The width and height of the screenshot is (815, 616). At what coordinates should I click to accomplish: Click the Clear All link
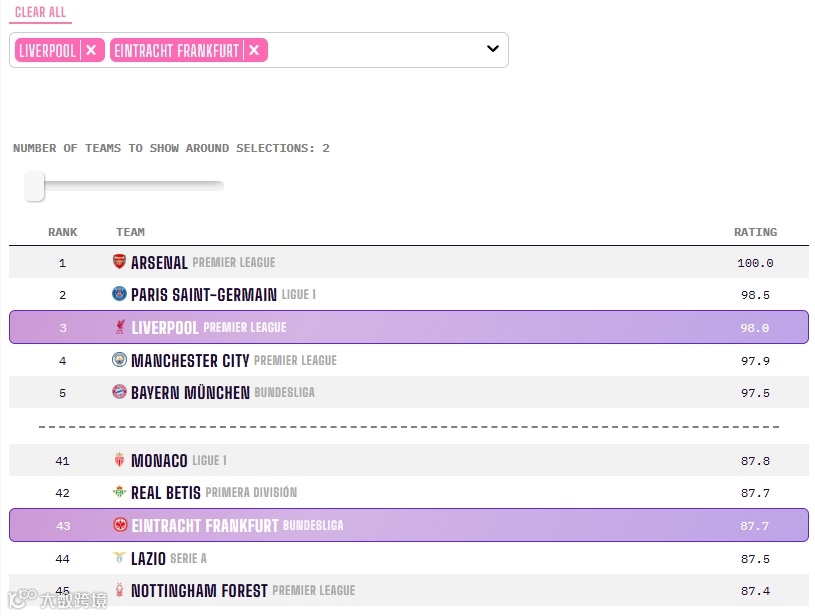tap(40, 12)
